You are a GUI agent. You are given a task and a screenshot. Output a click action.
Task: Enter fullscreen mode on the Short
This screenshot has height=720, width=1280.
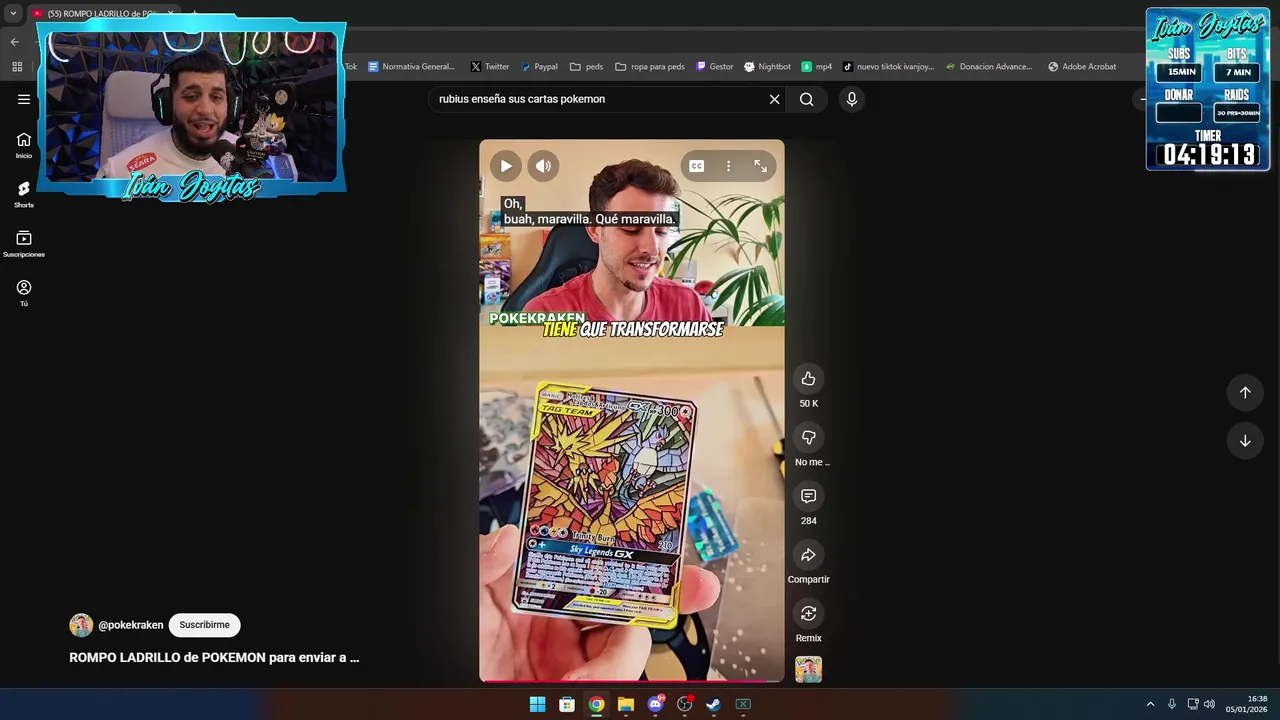(760, 166)
